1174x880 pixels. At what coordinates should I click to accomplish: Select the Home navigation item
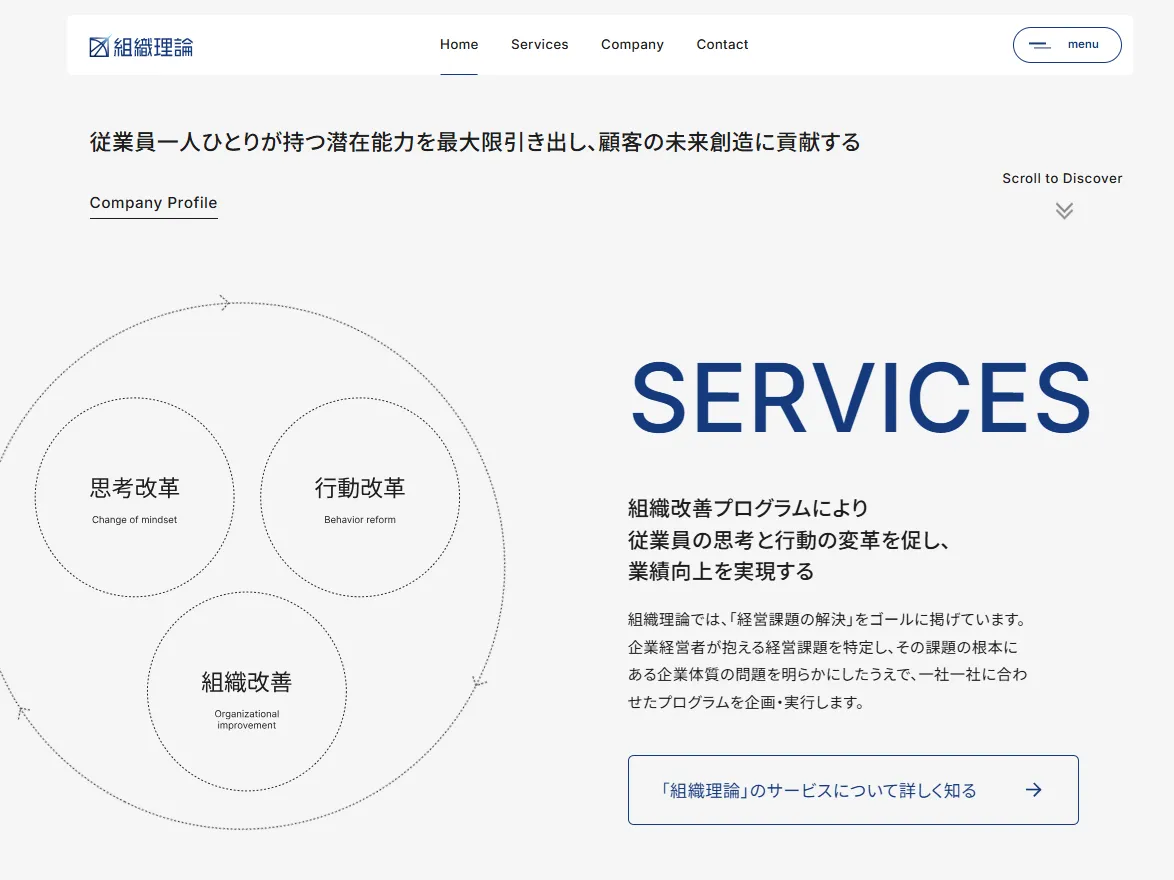point(459,45)
